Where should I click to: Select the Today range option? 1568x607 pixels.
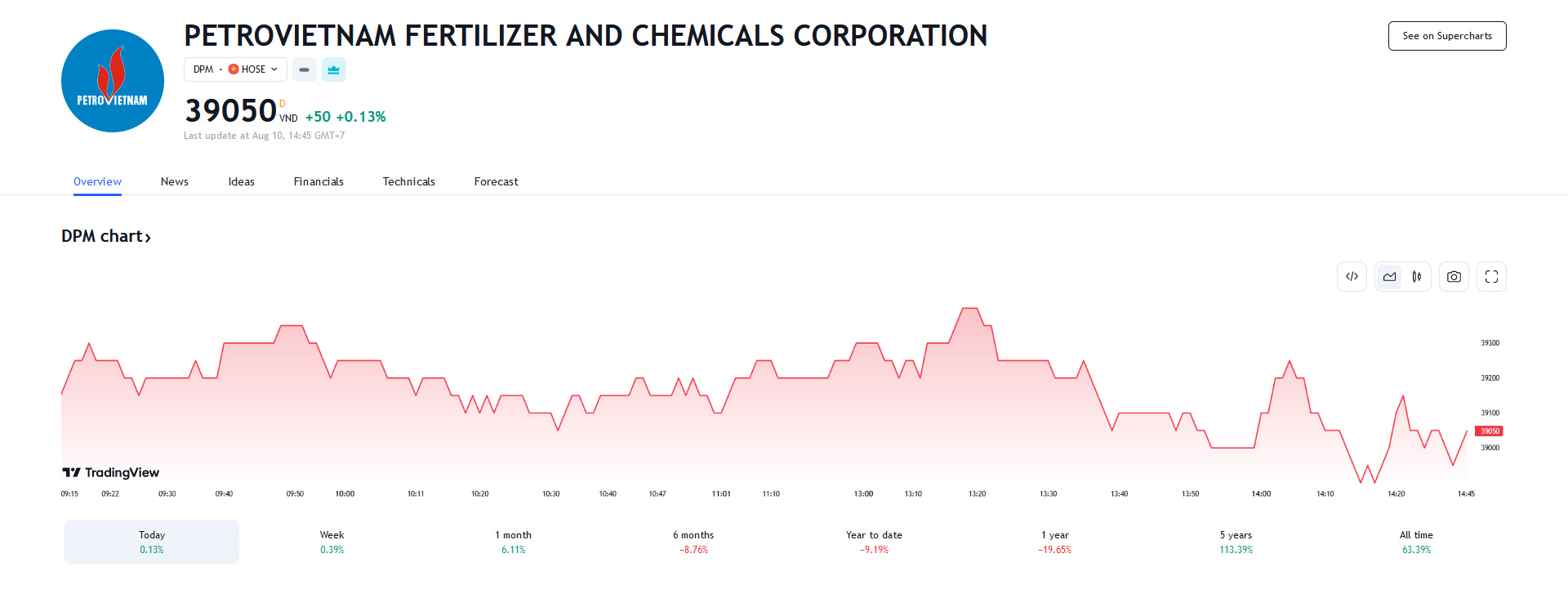(x=152, y=542)
